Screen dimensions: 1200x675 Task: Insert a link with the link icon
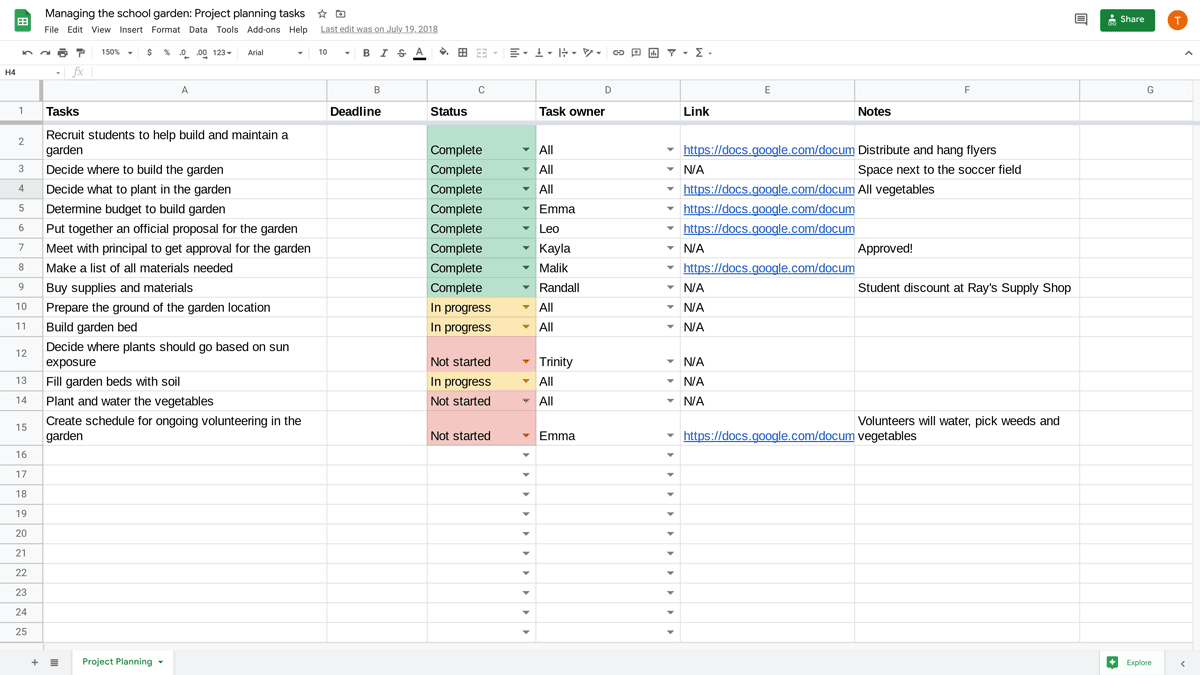click(x=618, y=53)
